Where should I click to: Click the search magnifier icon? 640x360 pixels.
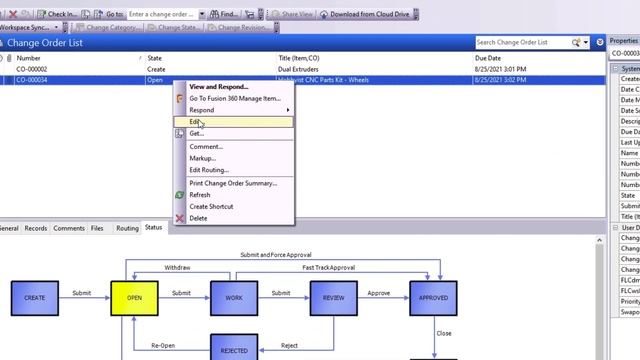pyautogui.click(x=576, y=42)
